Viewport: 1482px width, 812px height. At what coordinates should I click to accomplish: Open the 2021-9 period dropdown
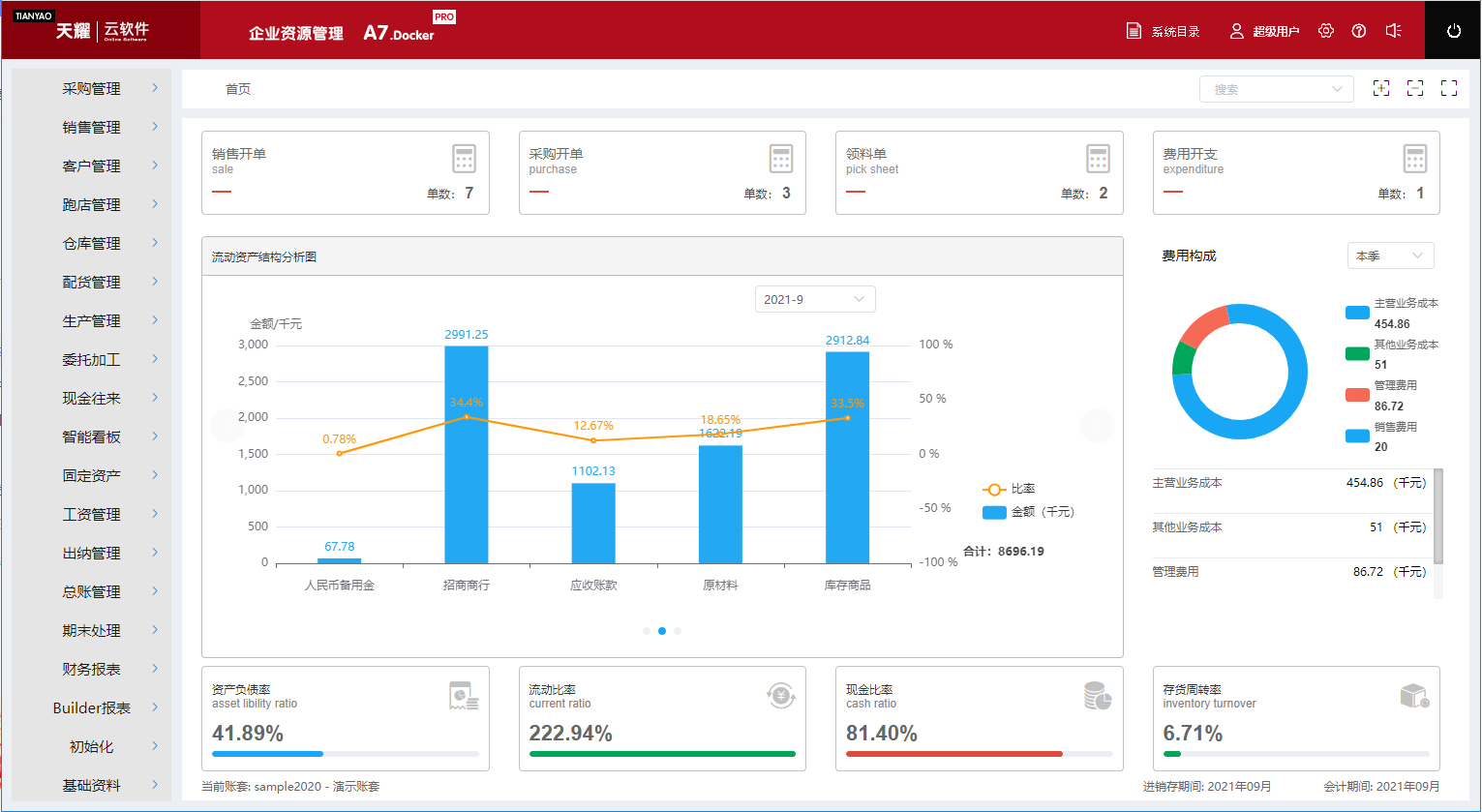[x=814, y=299]
